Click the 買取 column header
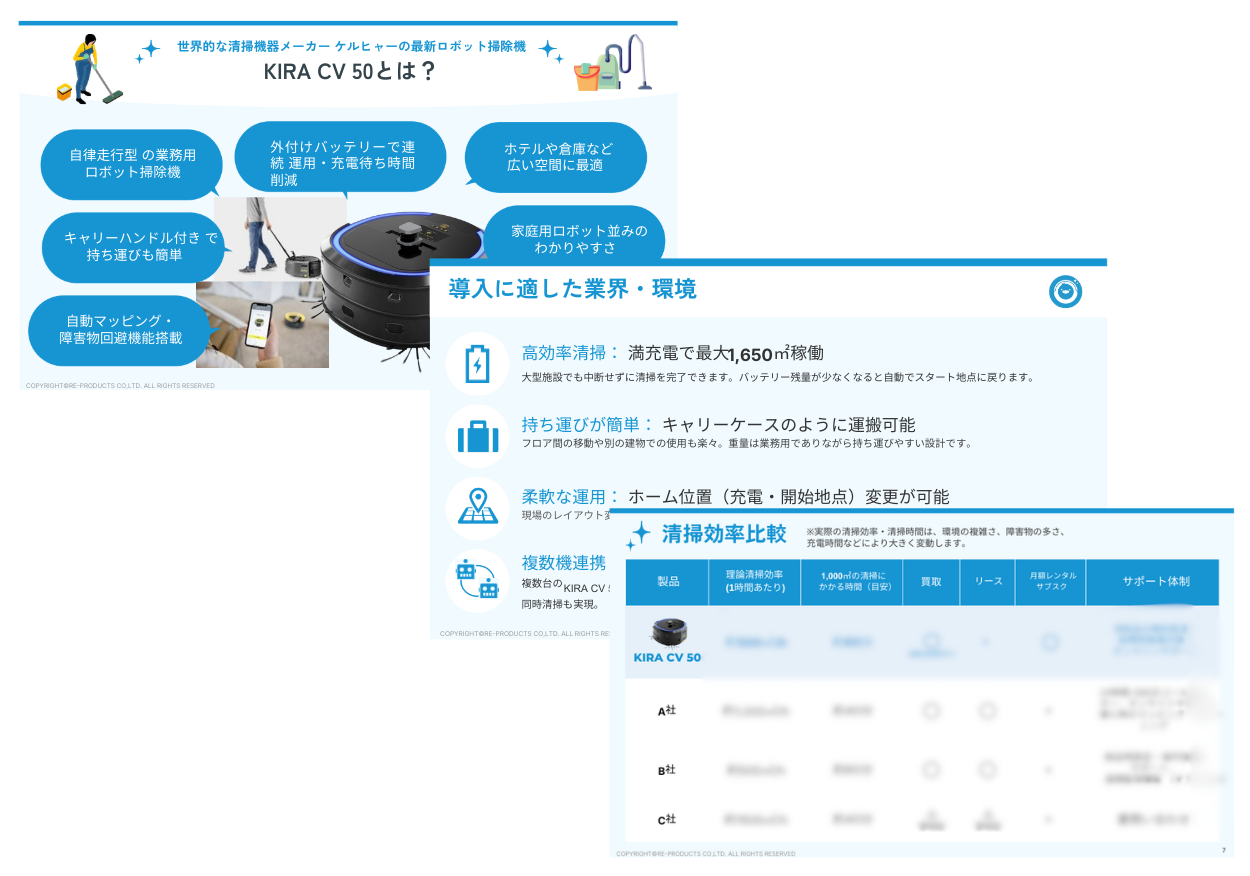The image size is (1250, 876). 930,581
